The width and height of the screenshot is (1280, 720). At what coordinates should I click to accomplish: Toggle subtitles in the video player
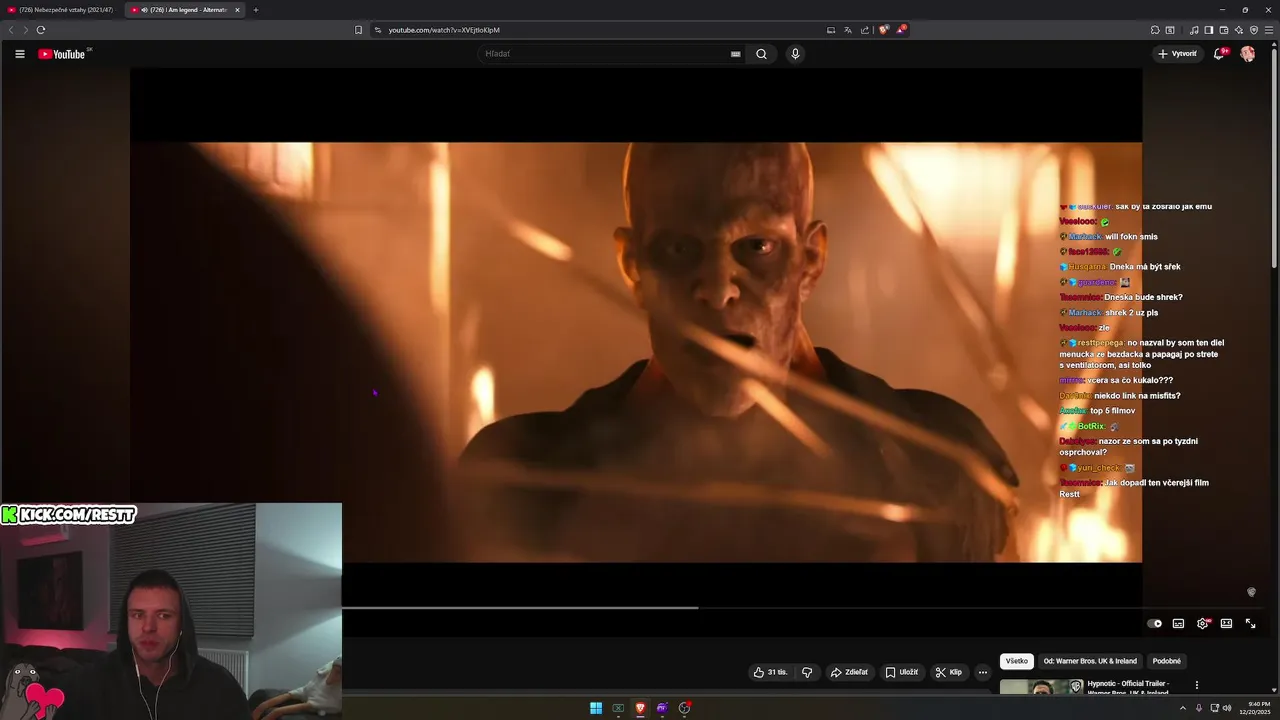pyautogui.click(x=1178, y=623)
